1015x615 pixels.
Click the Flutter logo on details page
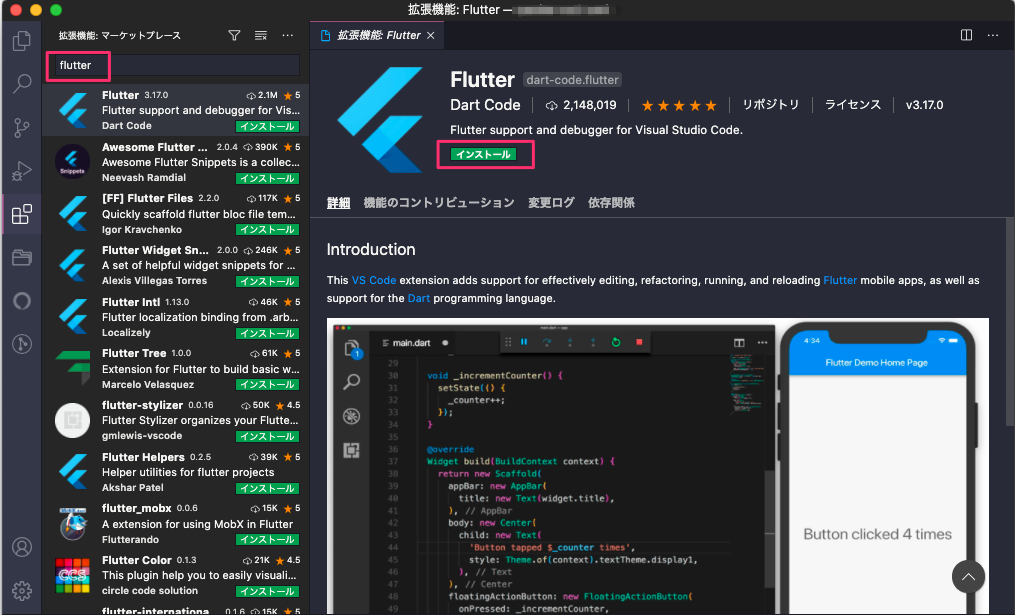point(381,120)
